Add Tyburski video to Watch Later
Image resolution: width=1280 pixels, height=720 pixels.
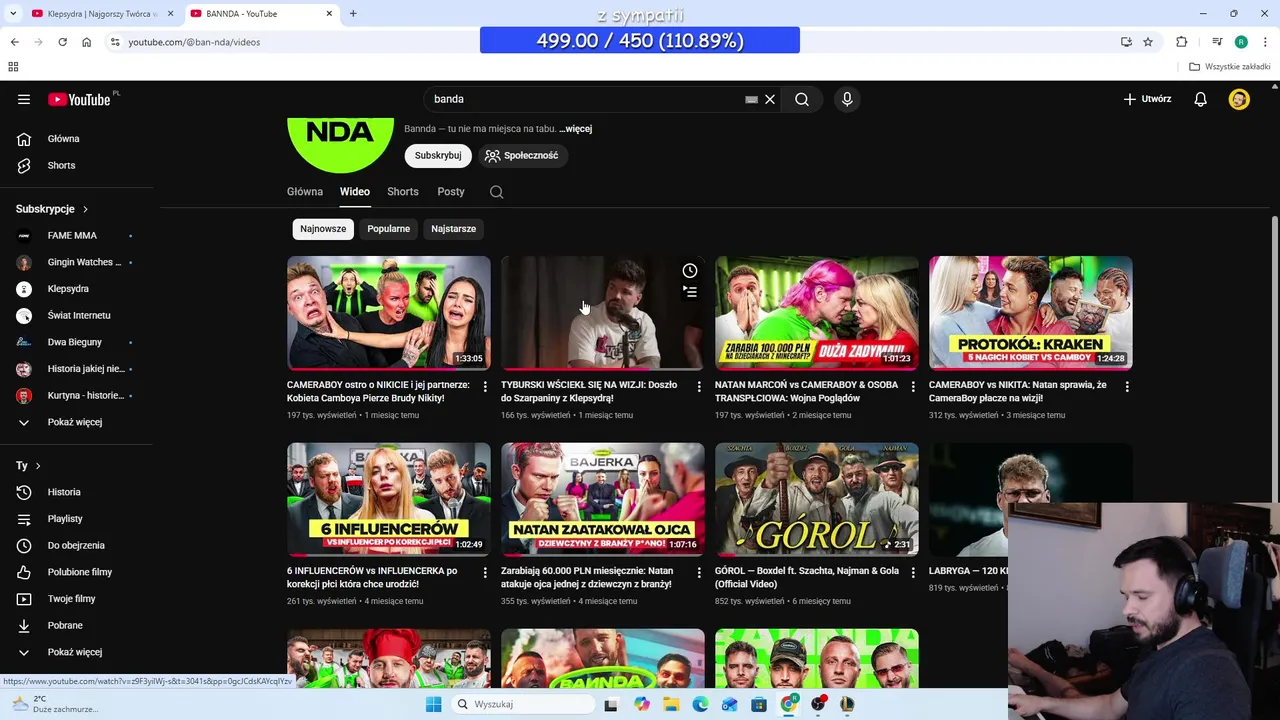pyautogui.click(x=690, y=271)
